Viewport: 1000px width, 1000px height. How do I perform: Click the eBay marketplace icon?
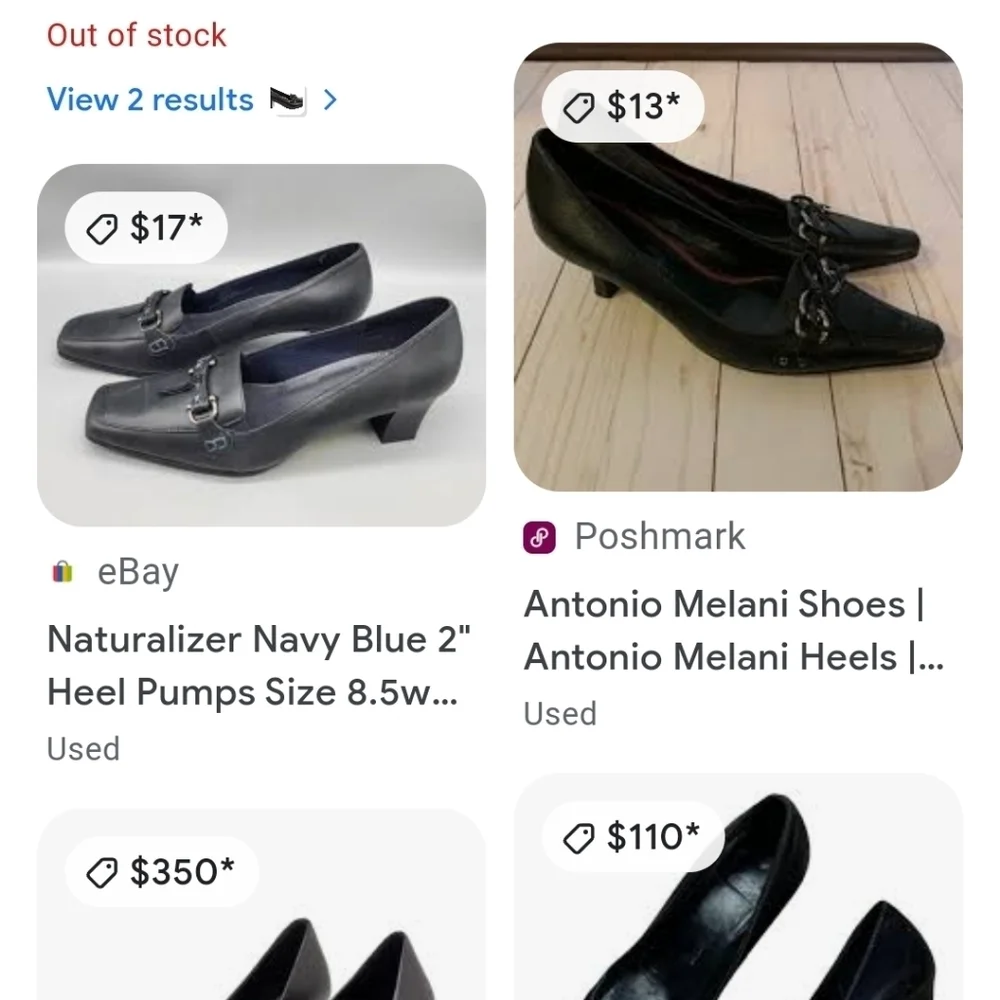pos(63,571)
